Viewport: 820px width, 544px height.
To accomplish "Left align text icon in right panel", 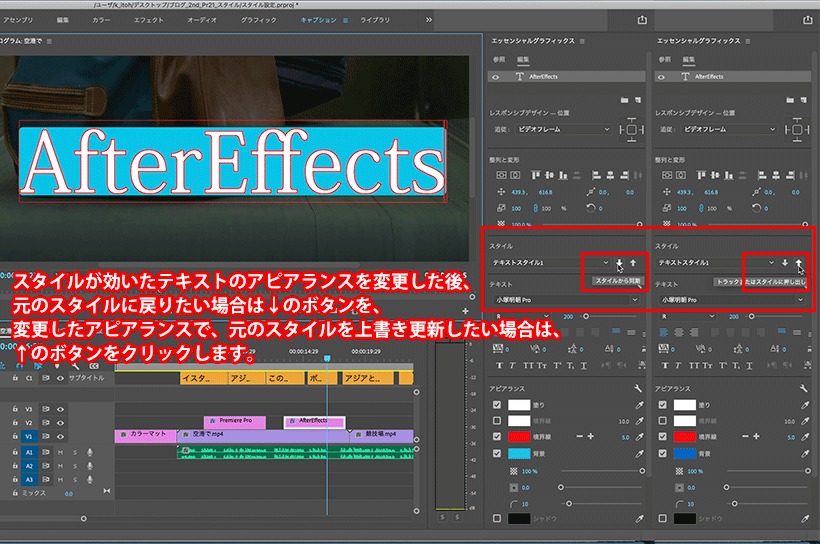I will tap(664, 332).
